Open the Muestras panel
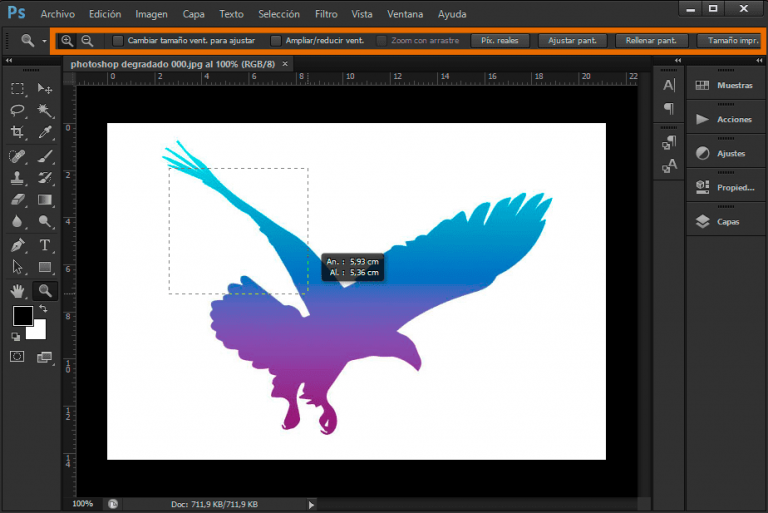Image resolution: width=768 pixels, height=513 pixels. 725,85
